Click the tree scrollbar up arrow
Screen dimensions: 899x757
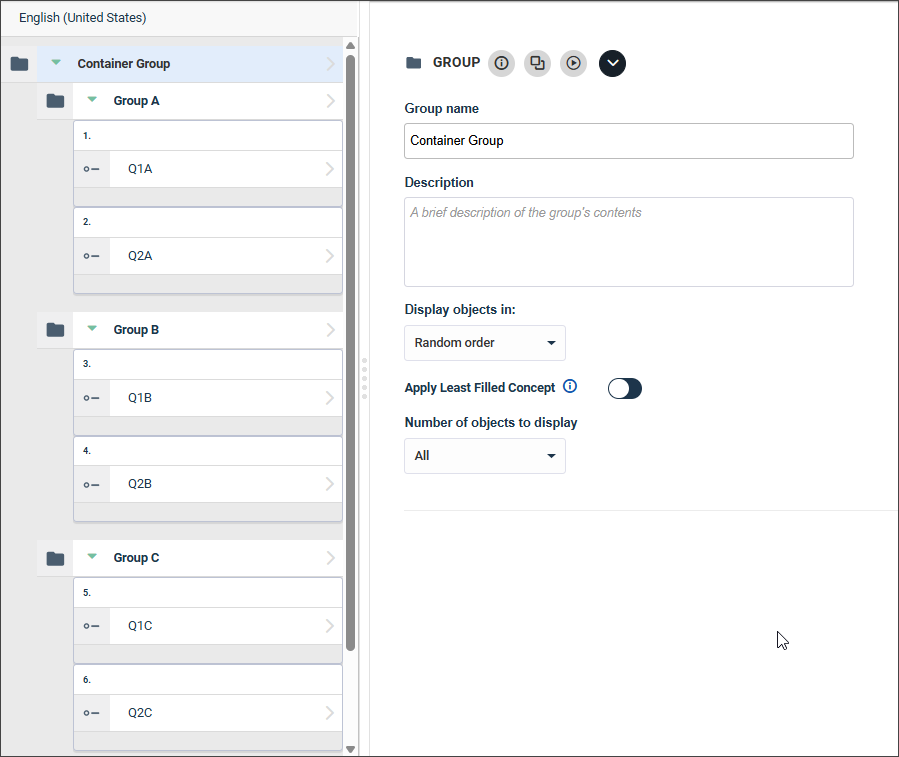coord(350,46)
